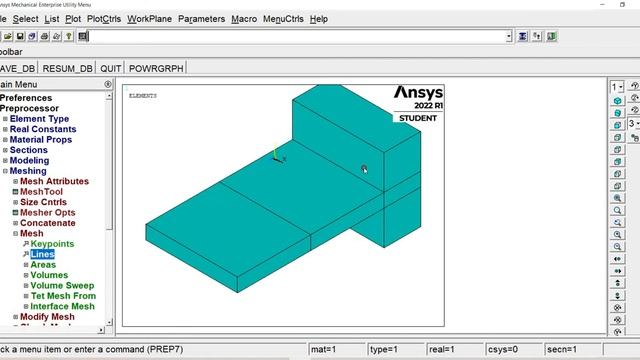Click the Zoom Out magnifier icon
640x360 pixels.
[617, 247]
